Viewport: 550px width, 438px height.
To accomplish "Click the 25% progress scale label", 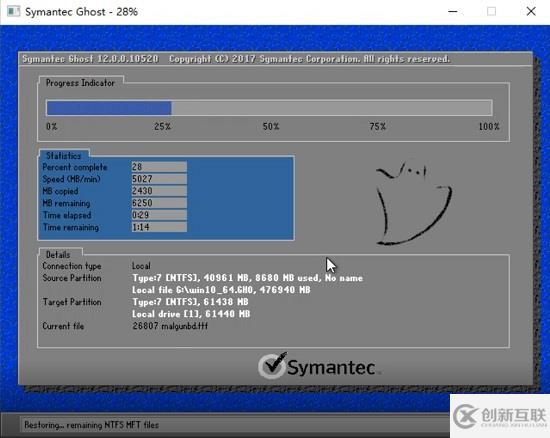I will tap(162, 126).
